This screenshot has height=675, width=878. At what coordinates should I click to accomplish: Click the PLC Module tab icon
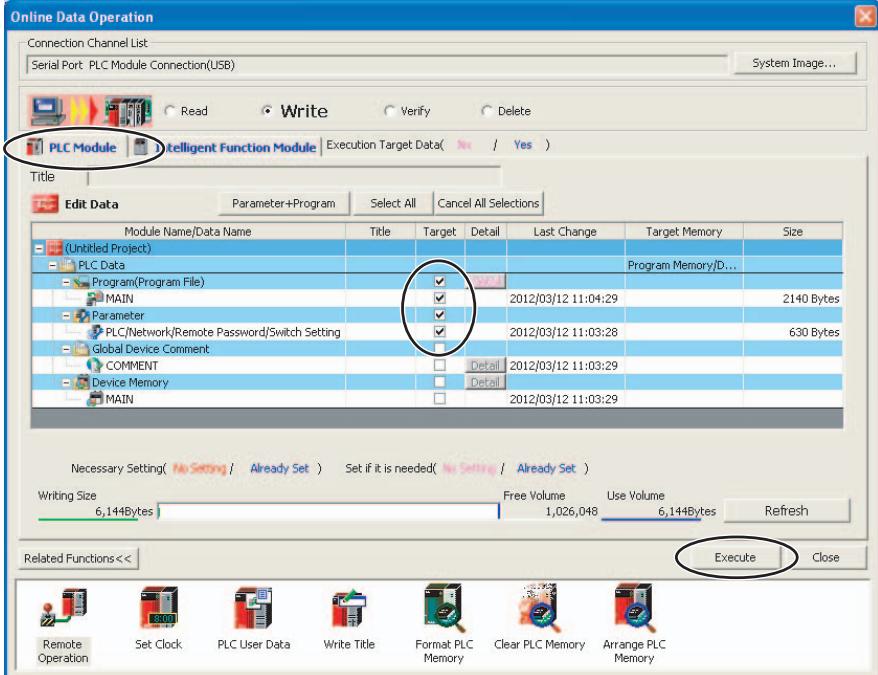(35, 147)
